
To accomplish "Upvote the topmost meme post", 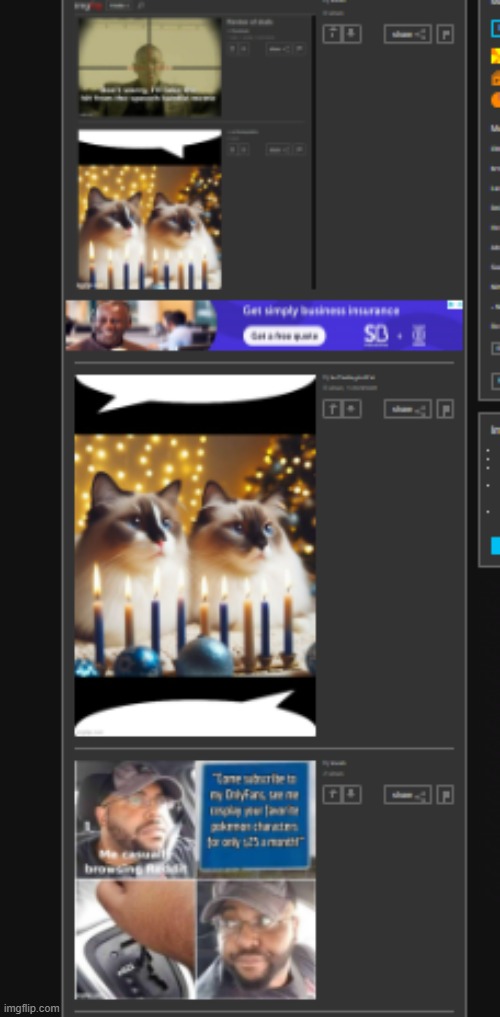I will tap(332, 34).
